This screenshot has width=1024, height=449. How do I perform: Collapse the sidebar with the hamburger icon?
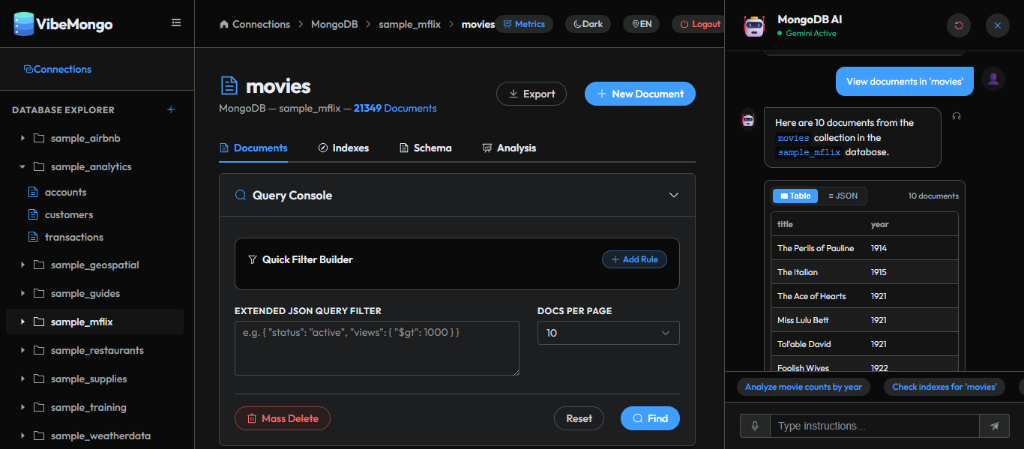tap(176, 23)
